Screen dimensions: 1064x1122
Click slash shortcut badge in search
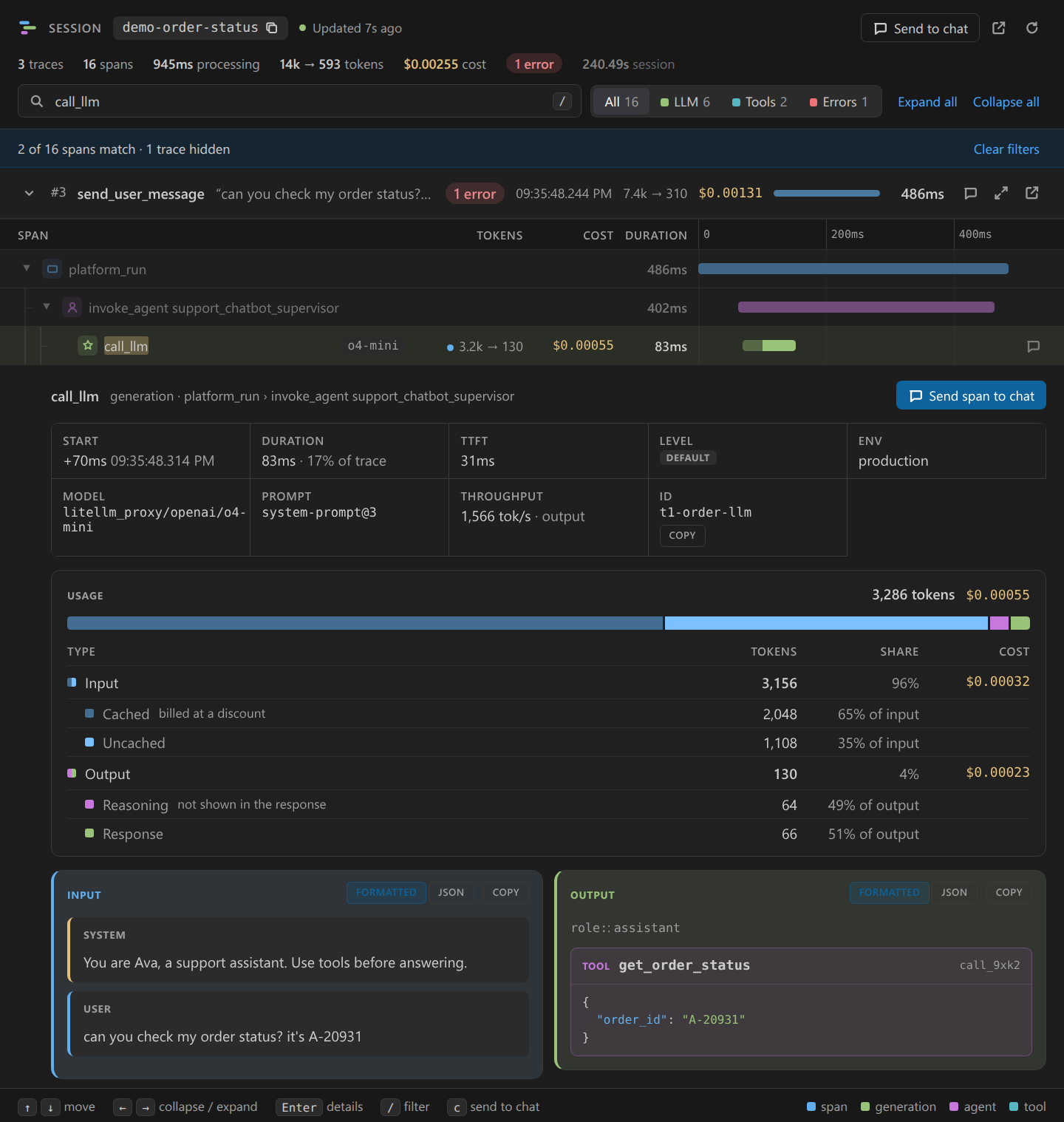(x=562, y=101)
